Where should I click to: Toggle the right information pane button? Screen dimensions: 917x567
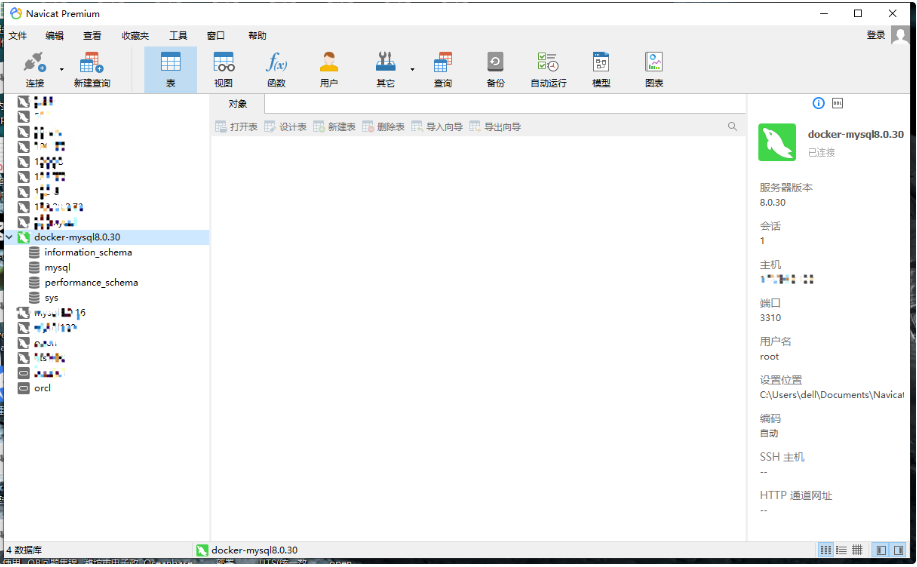click(x=898, y=550)
